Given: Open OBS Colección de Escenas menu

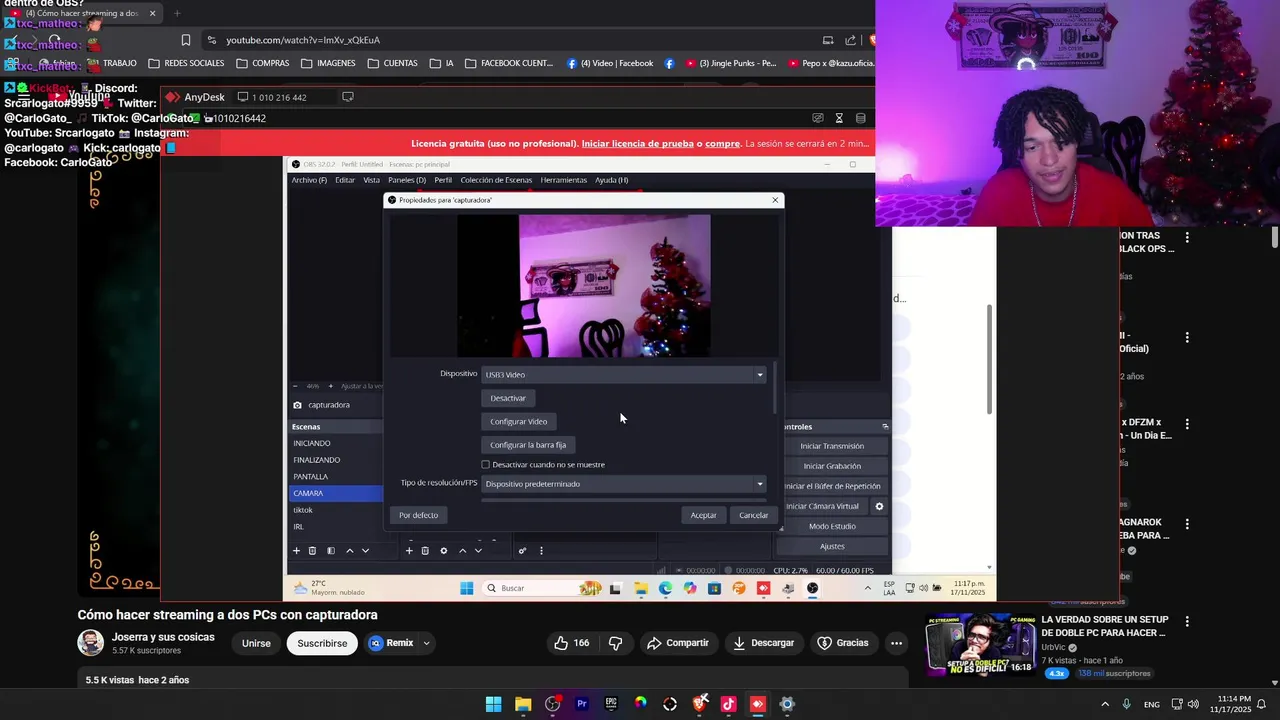Looking at the screenshot, I should (496, 180).
